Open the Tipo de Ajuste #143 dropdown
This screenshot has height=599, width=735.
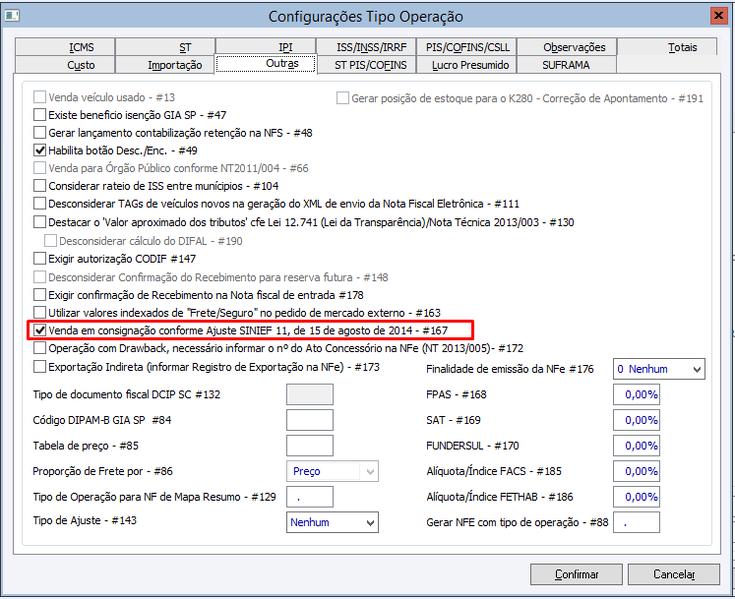pyautogui.click(x=332, y=523)
